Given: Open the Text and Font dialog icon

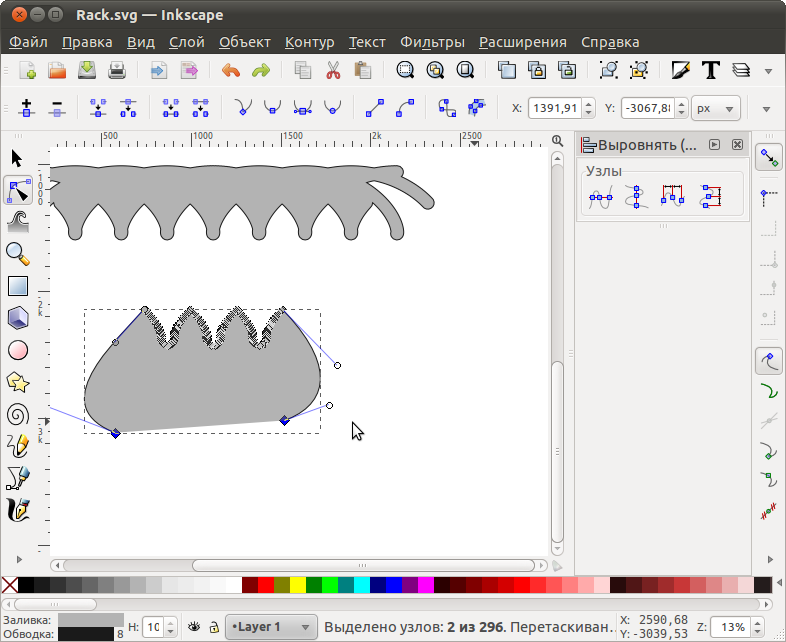Looking at the screenshot, I should 711,70.
